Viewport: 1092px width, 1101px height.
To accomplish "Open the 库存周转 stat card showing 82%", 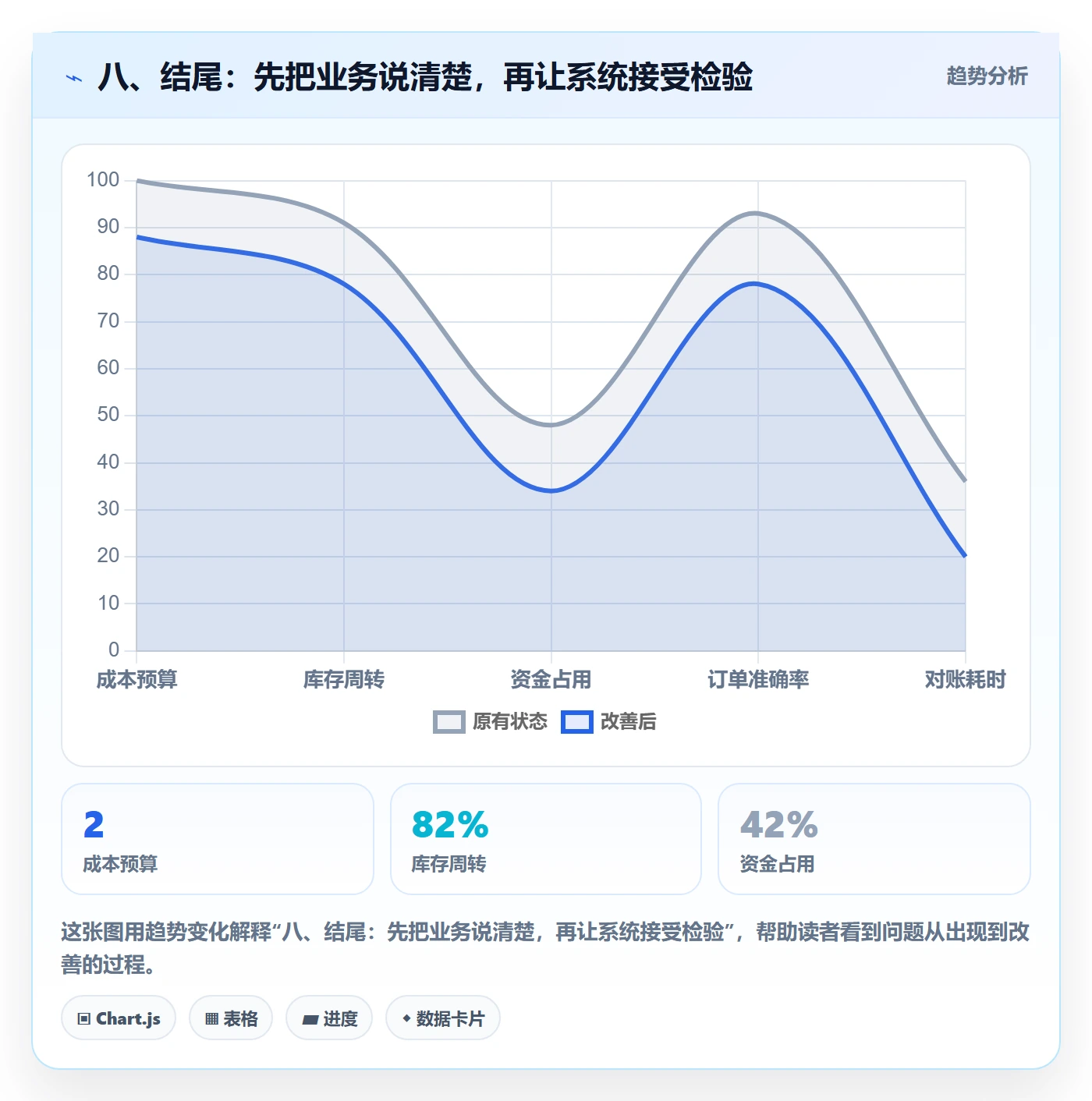I will click(x=546, y=839).
